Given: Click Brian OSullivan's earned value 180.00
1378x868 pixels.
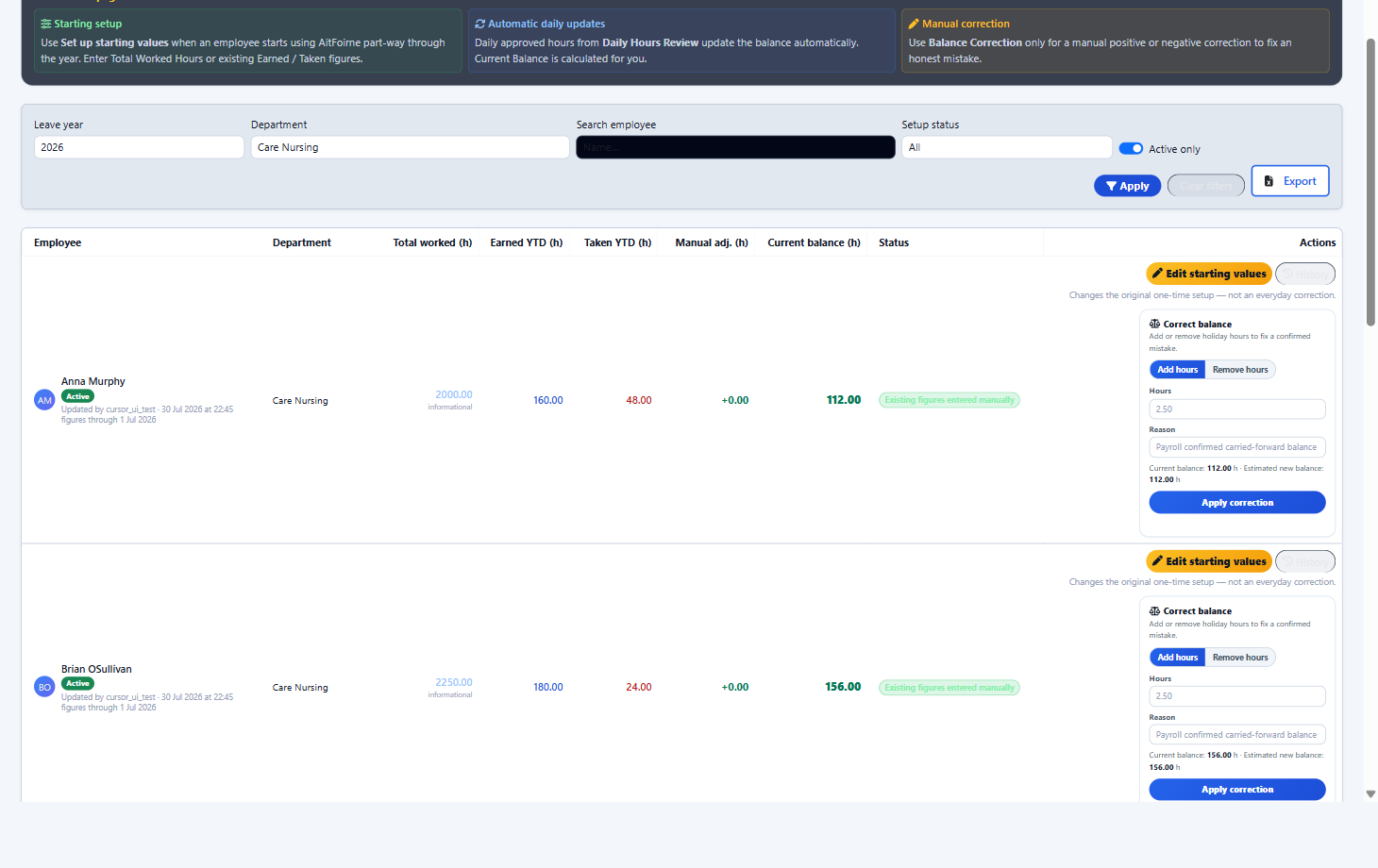Looking at the screenshot, I should 548,687.
